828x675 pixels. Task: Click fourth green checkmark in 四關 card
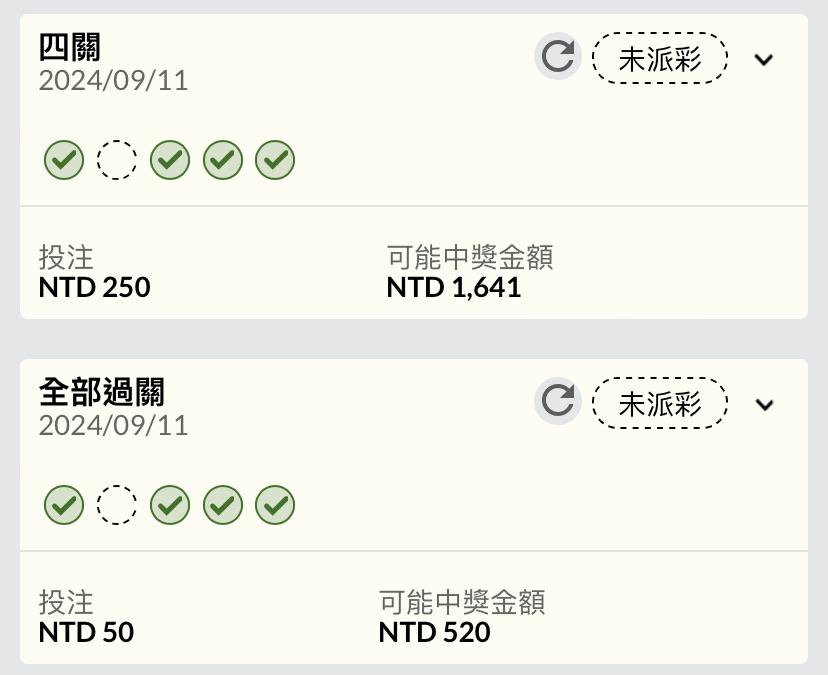coord(223,160)
